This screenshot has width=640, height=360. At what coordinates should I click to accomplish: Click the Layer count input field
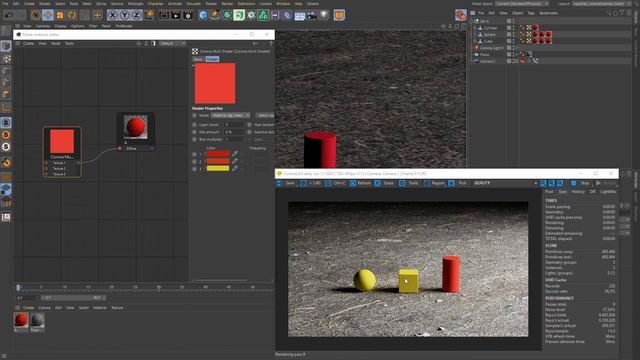[x=234, y=124]
